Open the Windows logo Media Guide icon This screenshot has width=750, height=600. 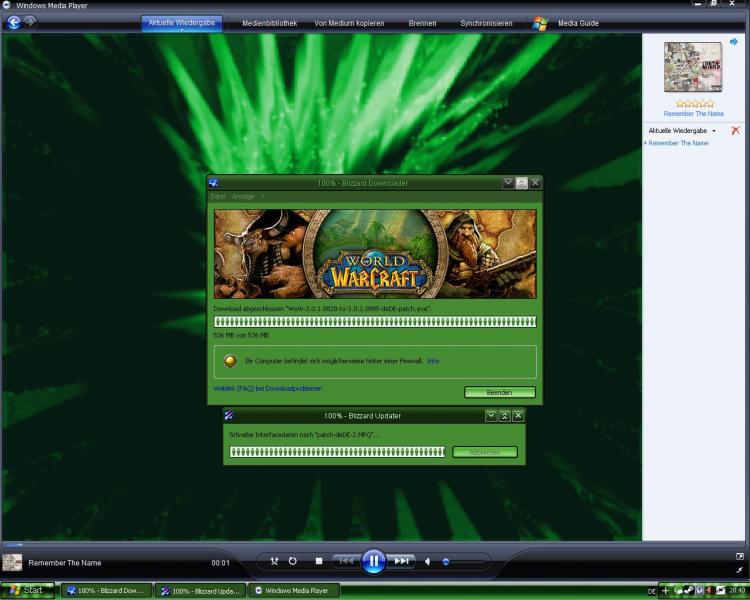pyautogui.click(x=540, y=23)
